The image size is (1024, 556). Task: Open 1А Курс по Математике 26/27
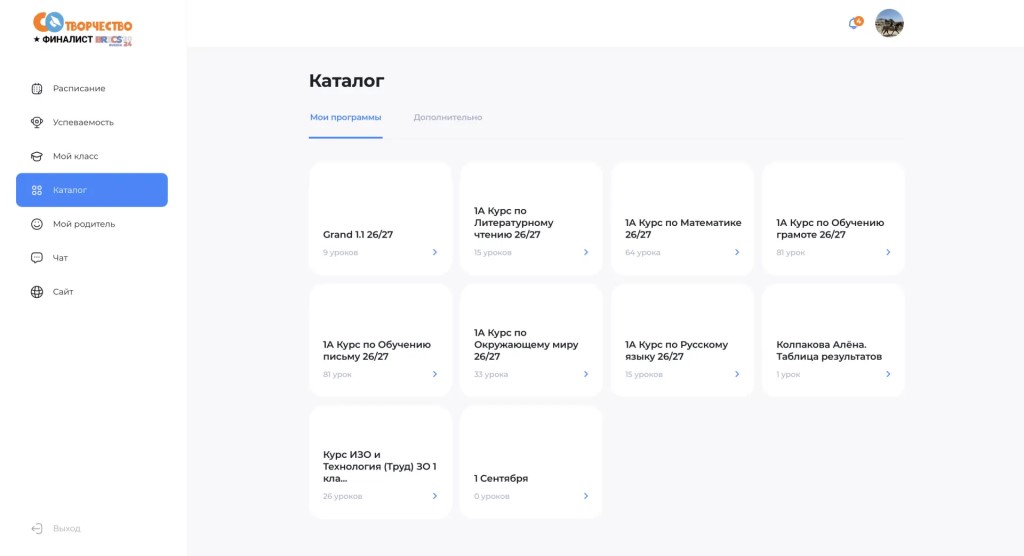(x=683, y=229)
